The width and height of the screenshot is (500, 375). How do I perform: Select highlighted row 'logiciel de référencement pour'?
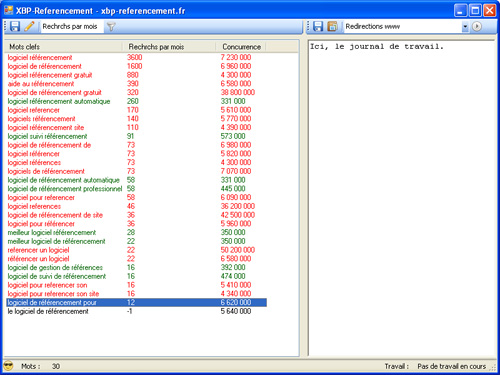coord(136,302)
